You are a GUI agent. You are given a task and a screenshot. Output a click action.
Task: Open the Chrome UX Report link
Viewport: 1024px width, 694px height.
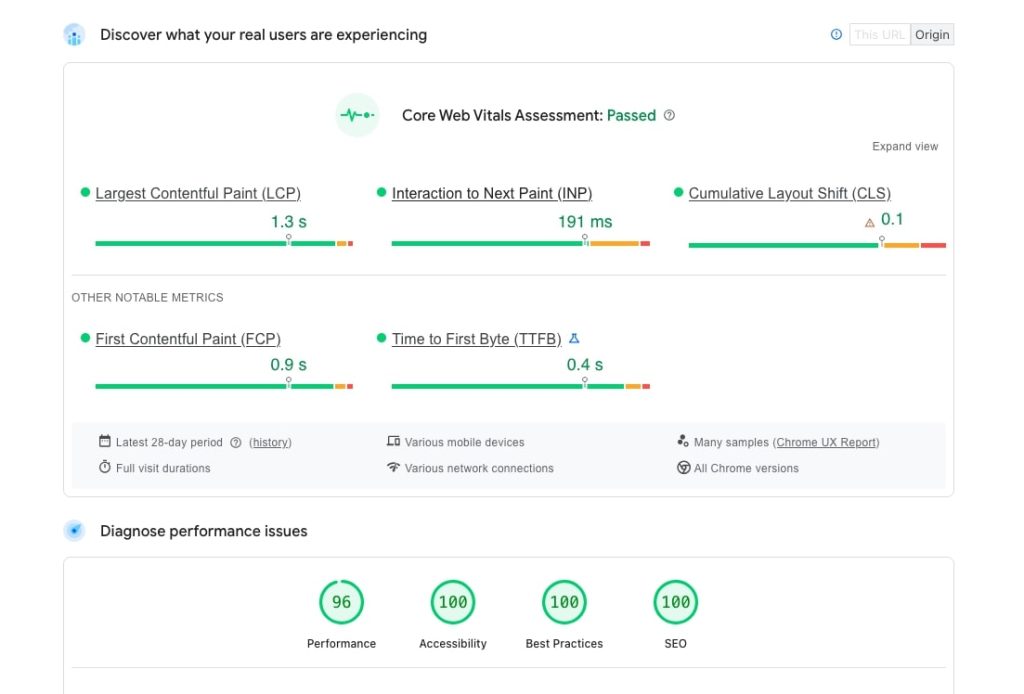[826, 441]
